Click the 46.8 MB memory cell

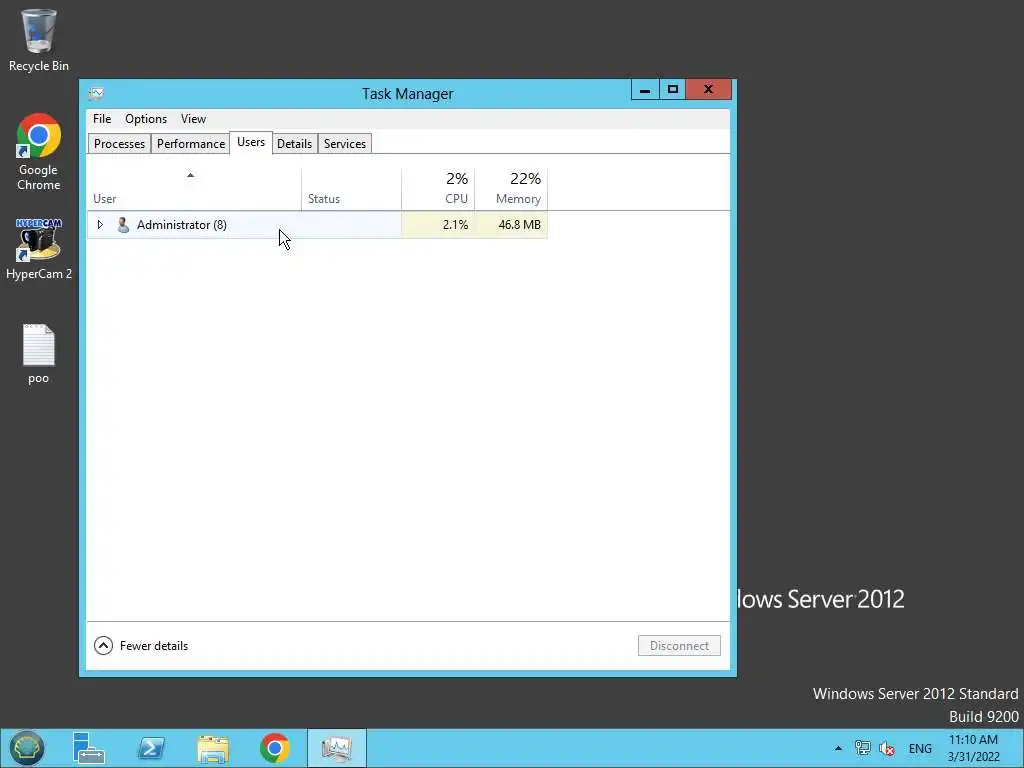point(511,225)
